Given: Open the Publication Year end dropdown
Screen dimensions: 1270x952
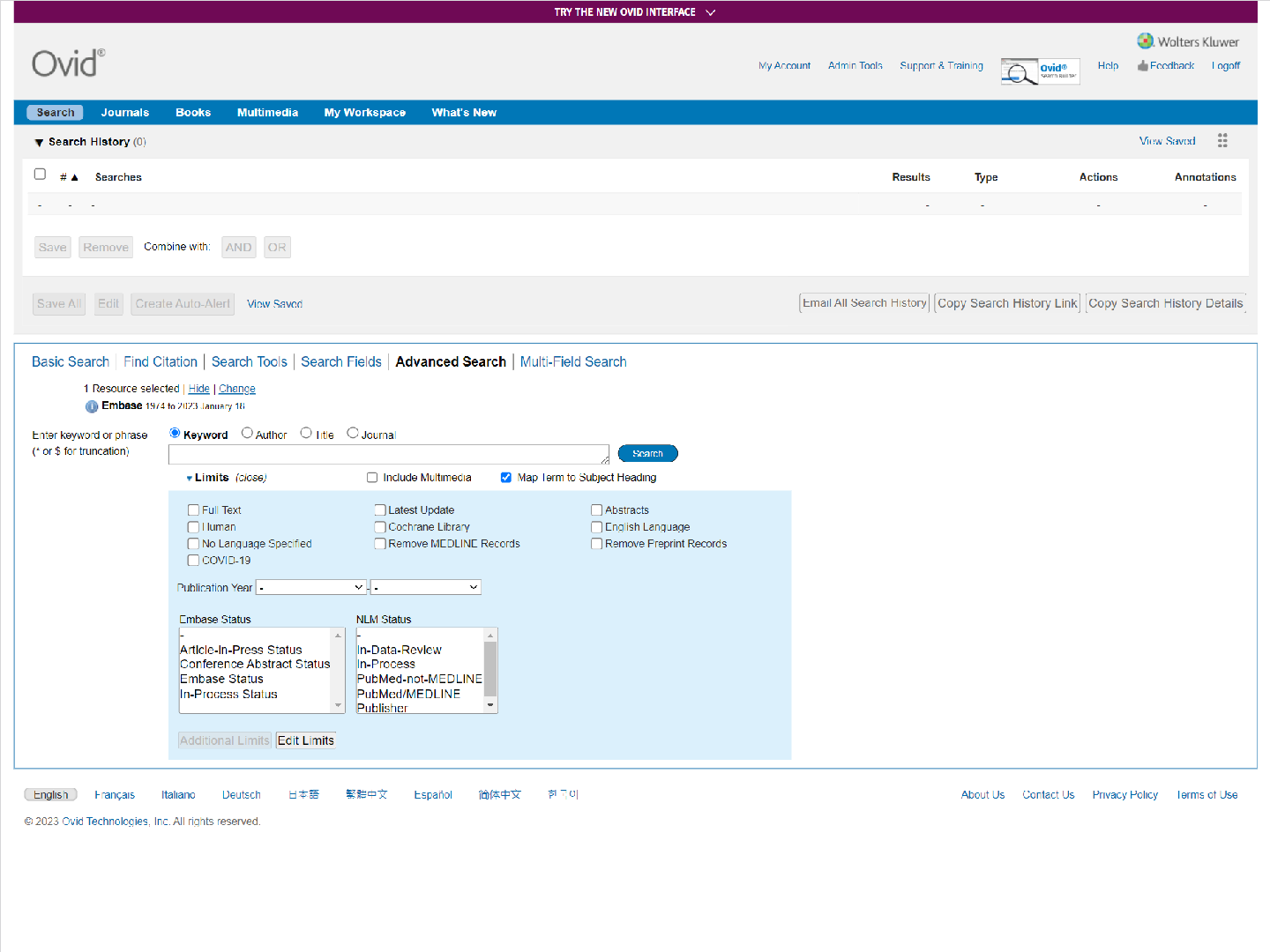Looking at the screenshot, I should pyautogui.click(x=426, y=587).
